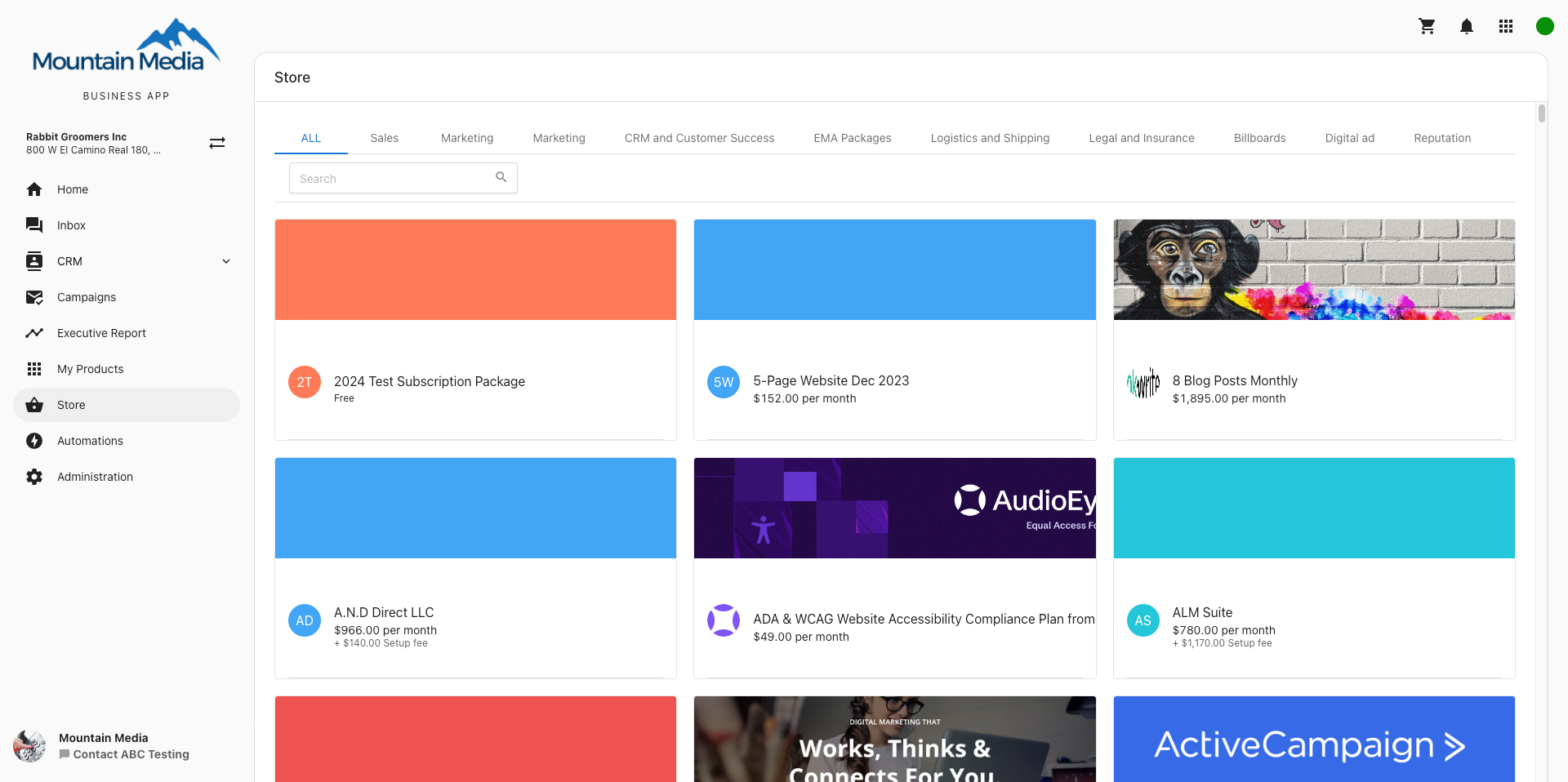Open the apps grid launcher
Screen dimensions: 1568x782
pos(1505,26)
